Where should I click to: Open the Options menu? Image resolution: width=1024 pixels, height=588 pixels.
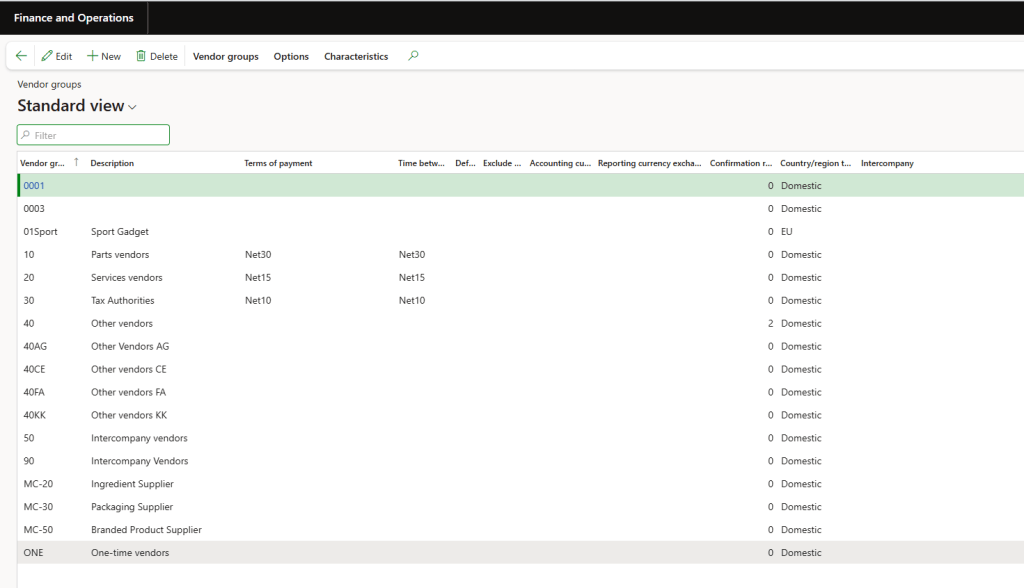[x=291, y=56]
